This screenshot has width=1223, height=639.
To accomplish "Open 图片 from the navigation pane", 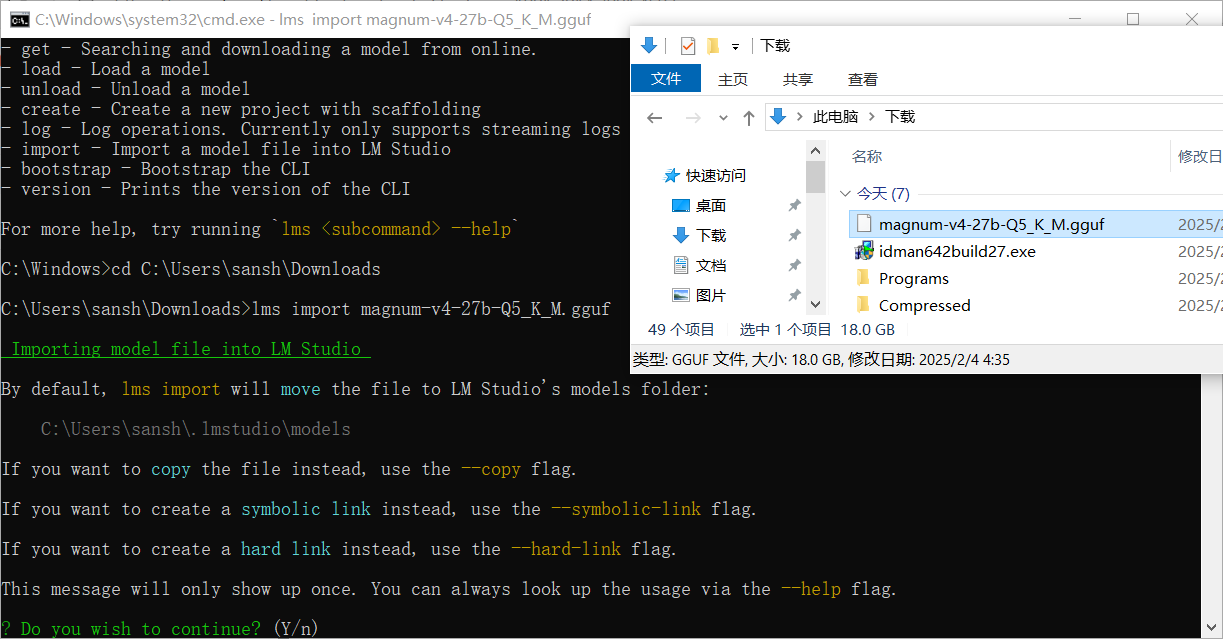I will click(711, 296).
